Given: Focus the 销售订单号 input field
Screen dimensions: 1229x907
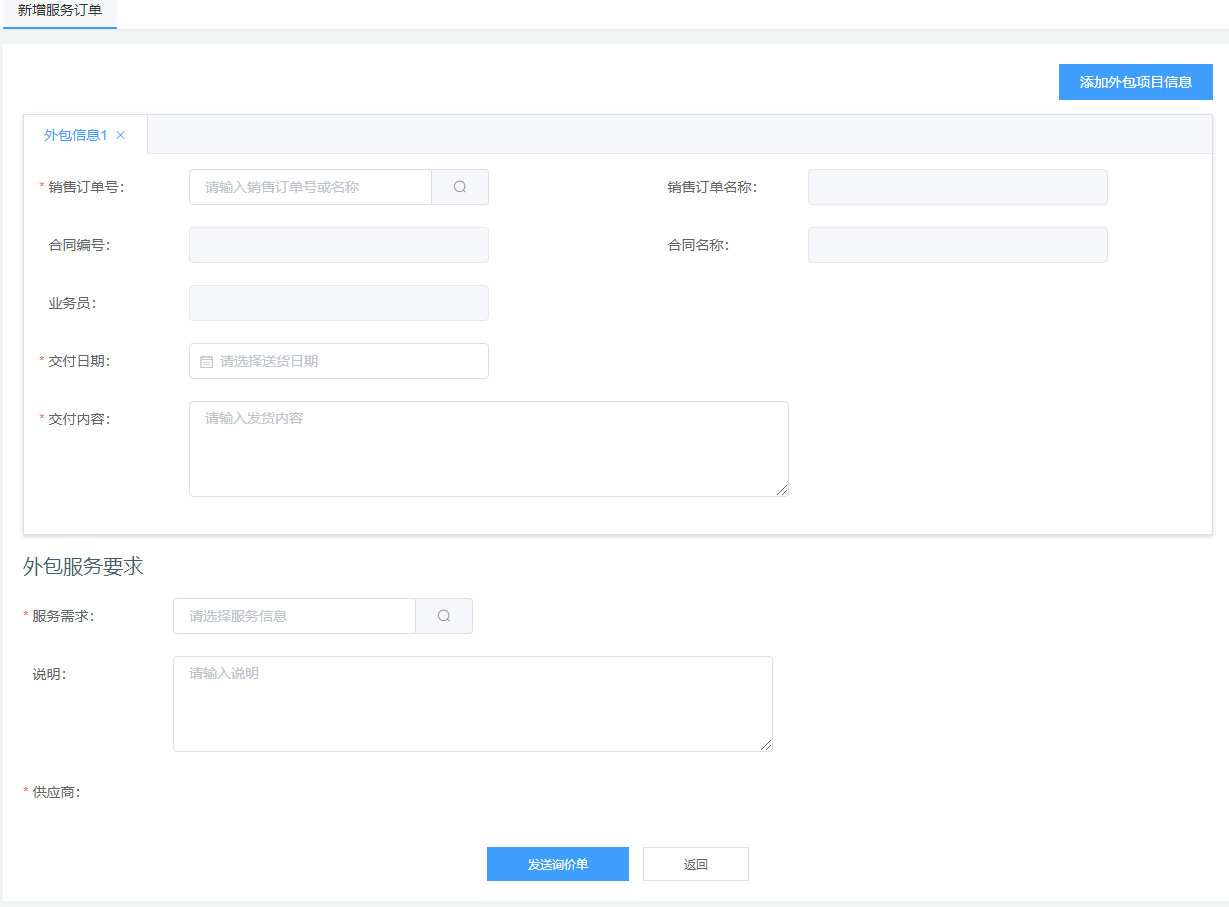Looking at the screenshot, I should (310, 187).
